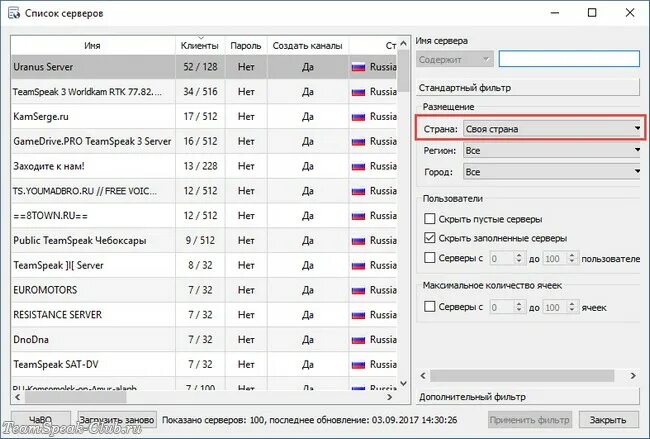Image resolution: width=650 pixels, height=439 pixels.
Task: Click filter panel horizontal scroll right arrow
Action: (x=633, y=376)
